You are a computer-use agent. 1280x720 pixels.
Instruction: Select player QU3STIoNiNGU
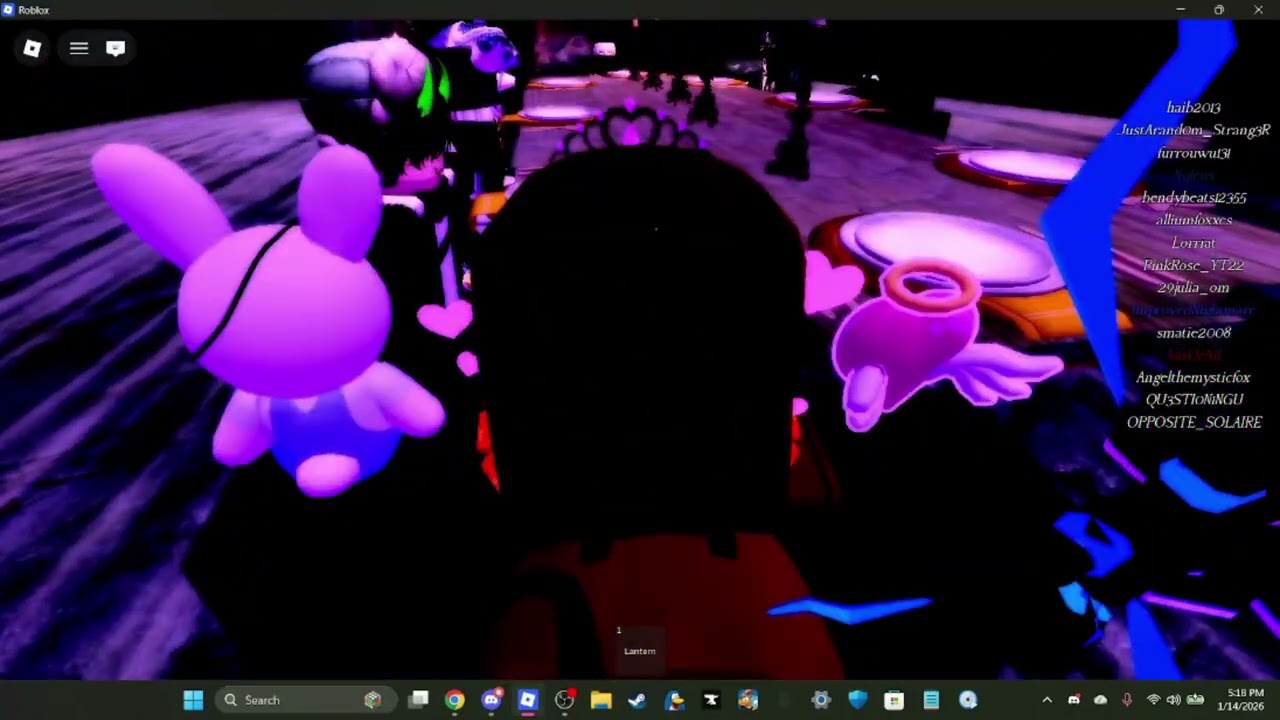coord(1193,400)
